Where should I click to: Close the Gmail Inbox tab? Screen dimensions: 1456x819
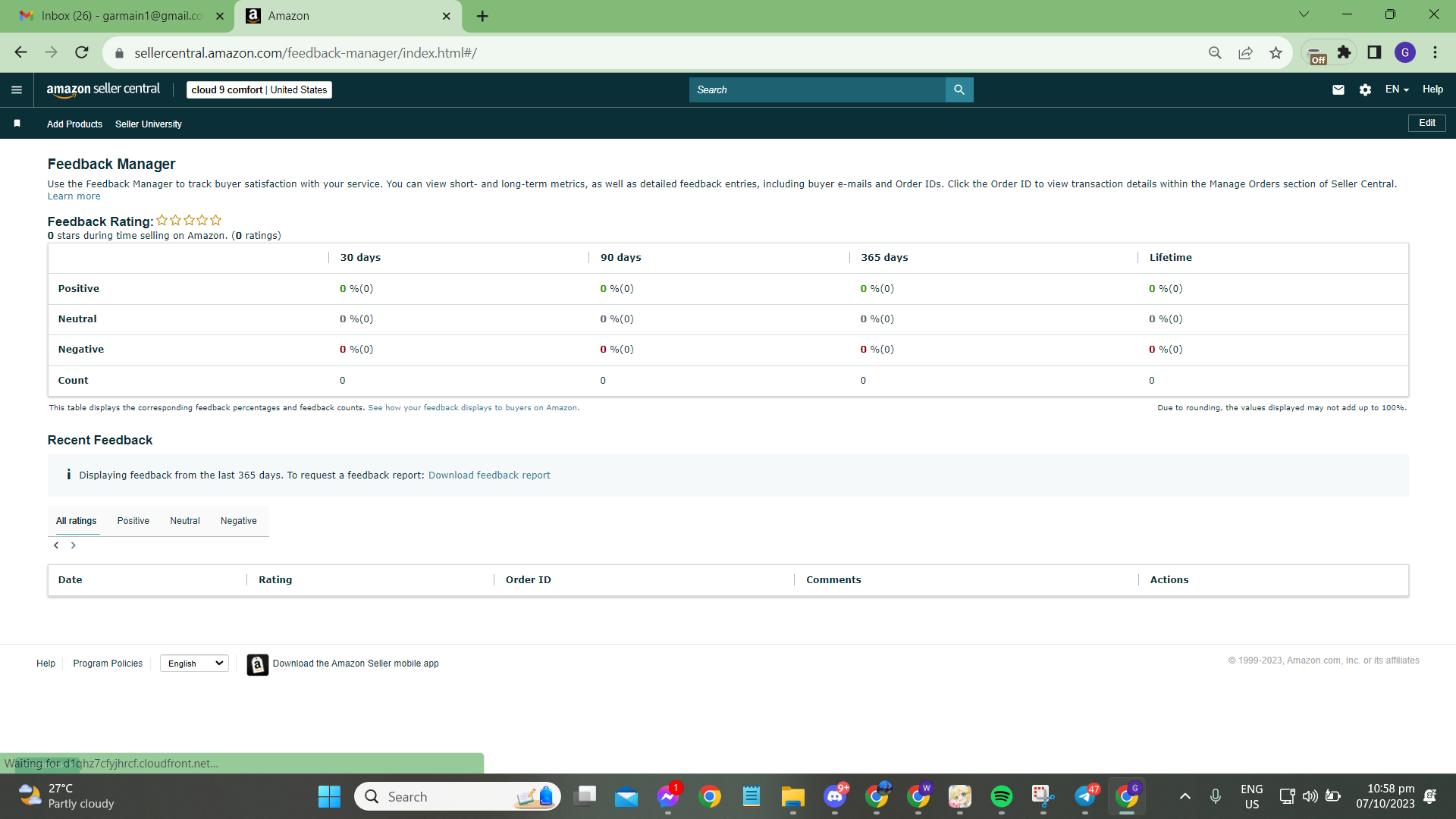point(220,16)
